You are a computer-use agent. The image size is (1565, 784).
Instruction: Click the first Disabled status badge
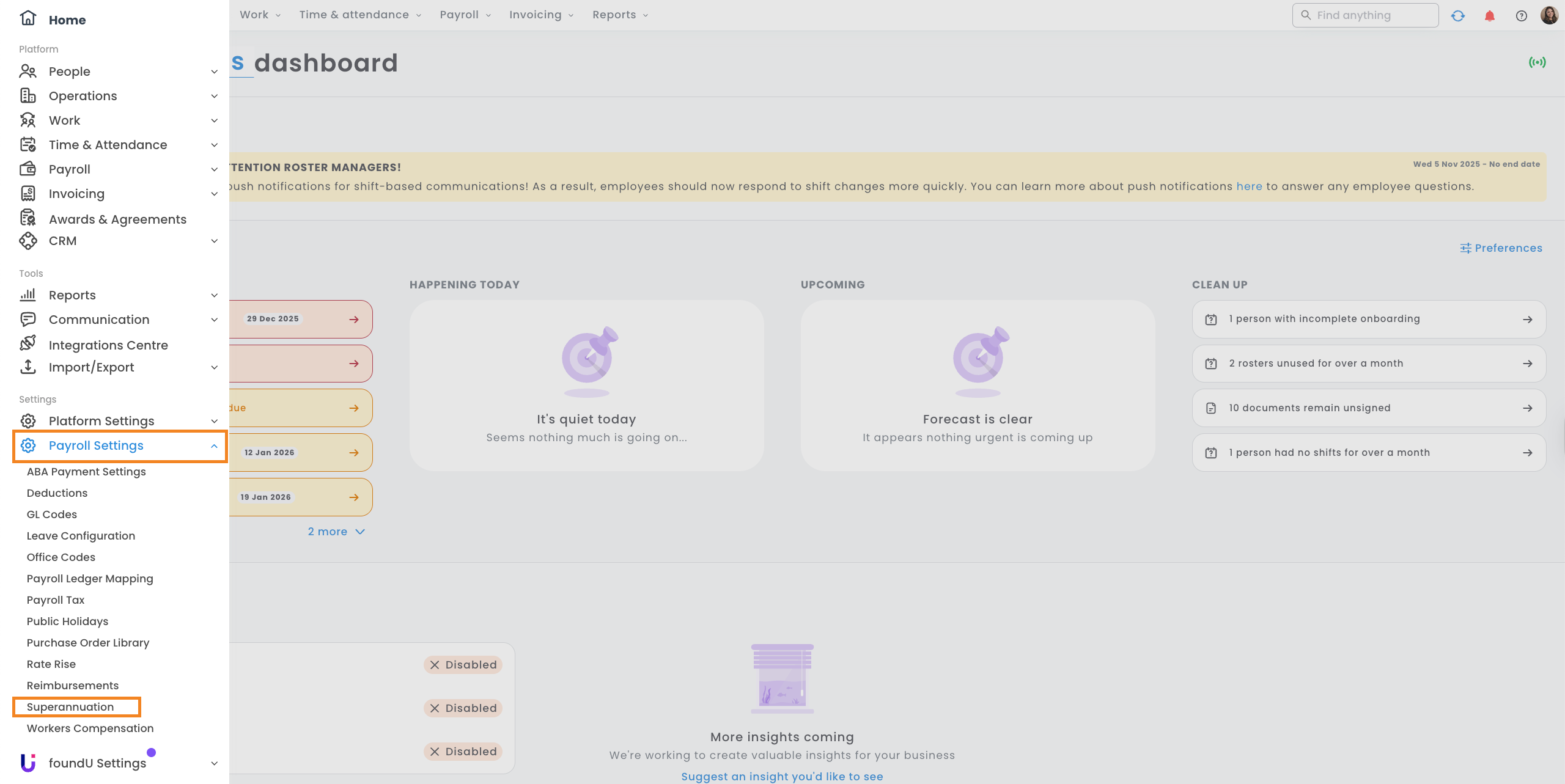pos(463,665)
